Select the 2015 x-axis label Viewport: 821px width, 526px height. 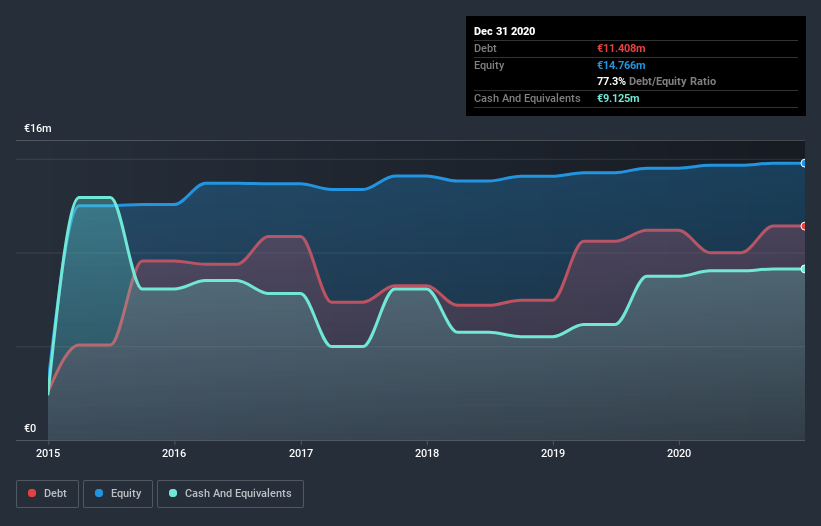tap(48, 453)
